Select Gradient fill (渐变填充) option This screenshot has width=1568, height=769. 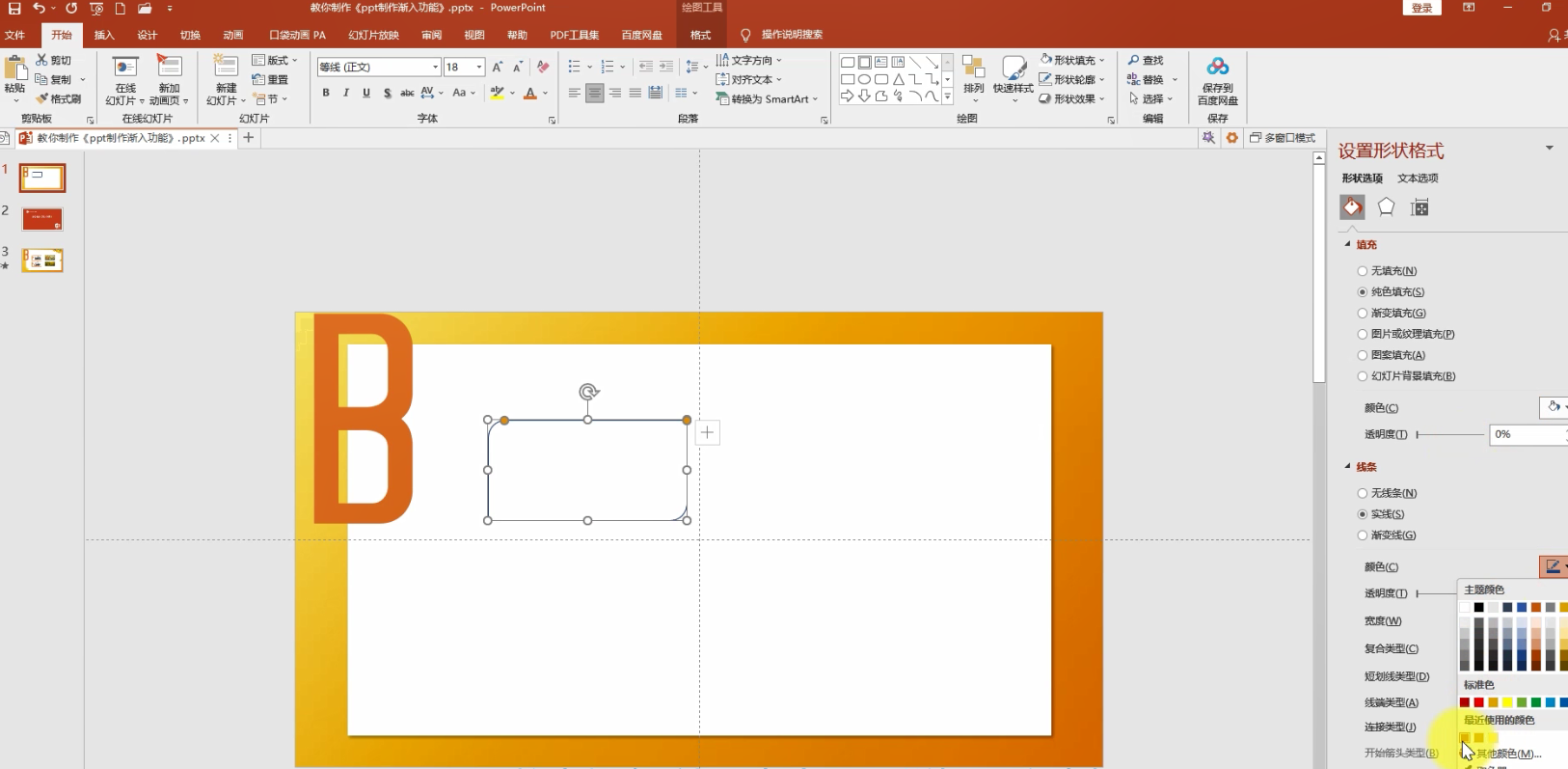point(1363,314)
